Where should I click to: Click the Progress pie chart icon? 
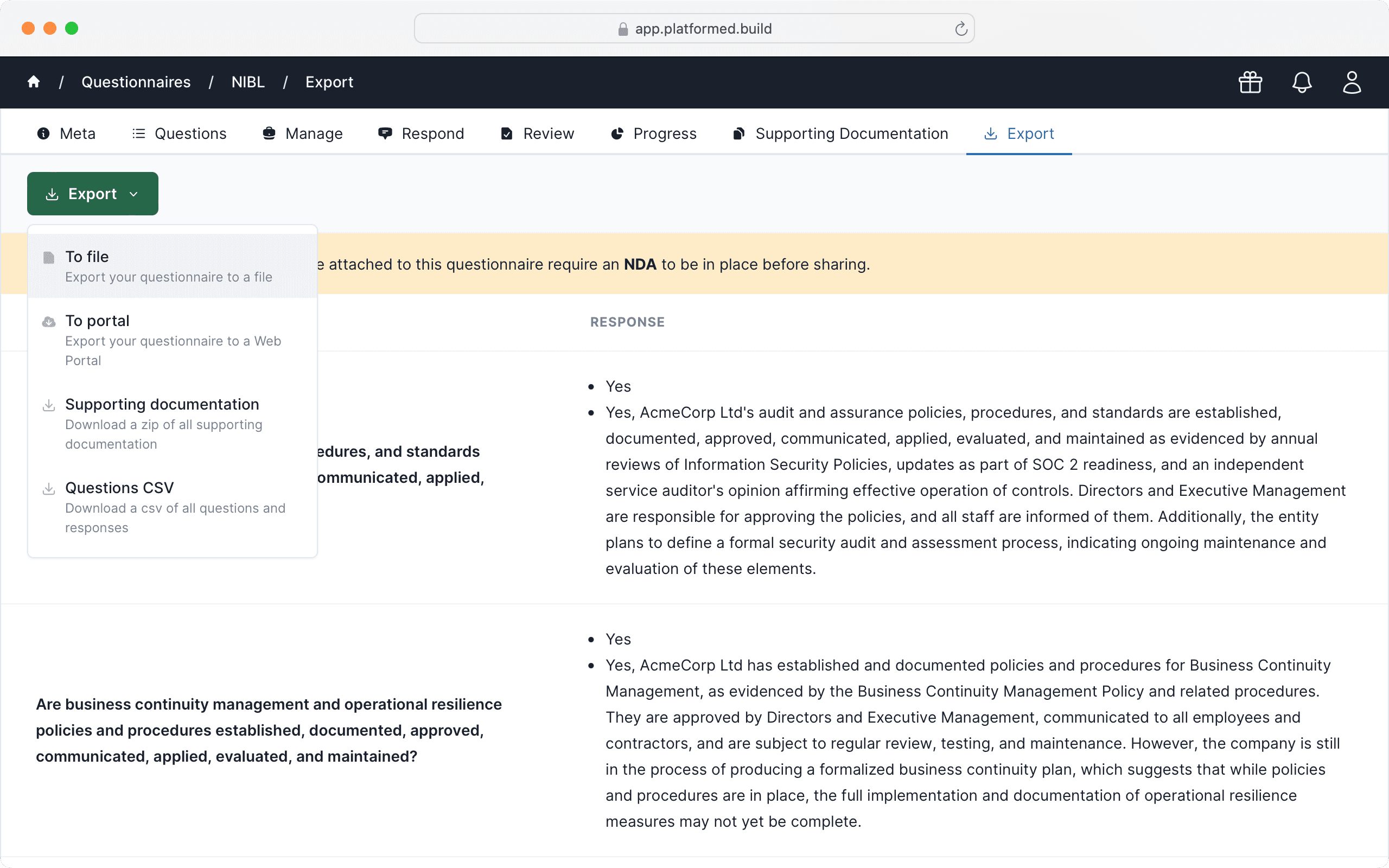[x=617, y=134]
